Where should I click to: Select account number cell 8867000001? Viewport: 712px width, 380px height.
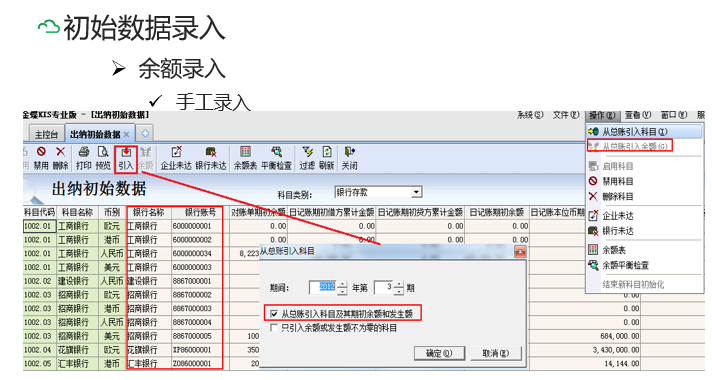200,281
